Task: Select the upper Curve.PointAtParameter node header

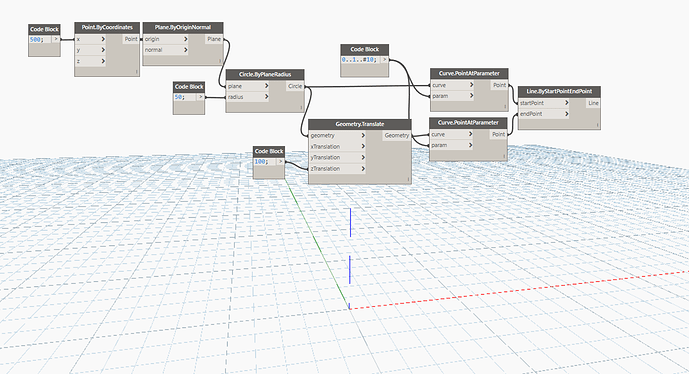Action: point(469,73)
